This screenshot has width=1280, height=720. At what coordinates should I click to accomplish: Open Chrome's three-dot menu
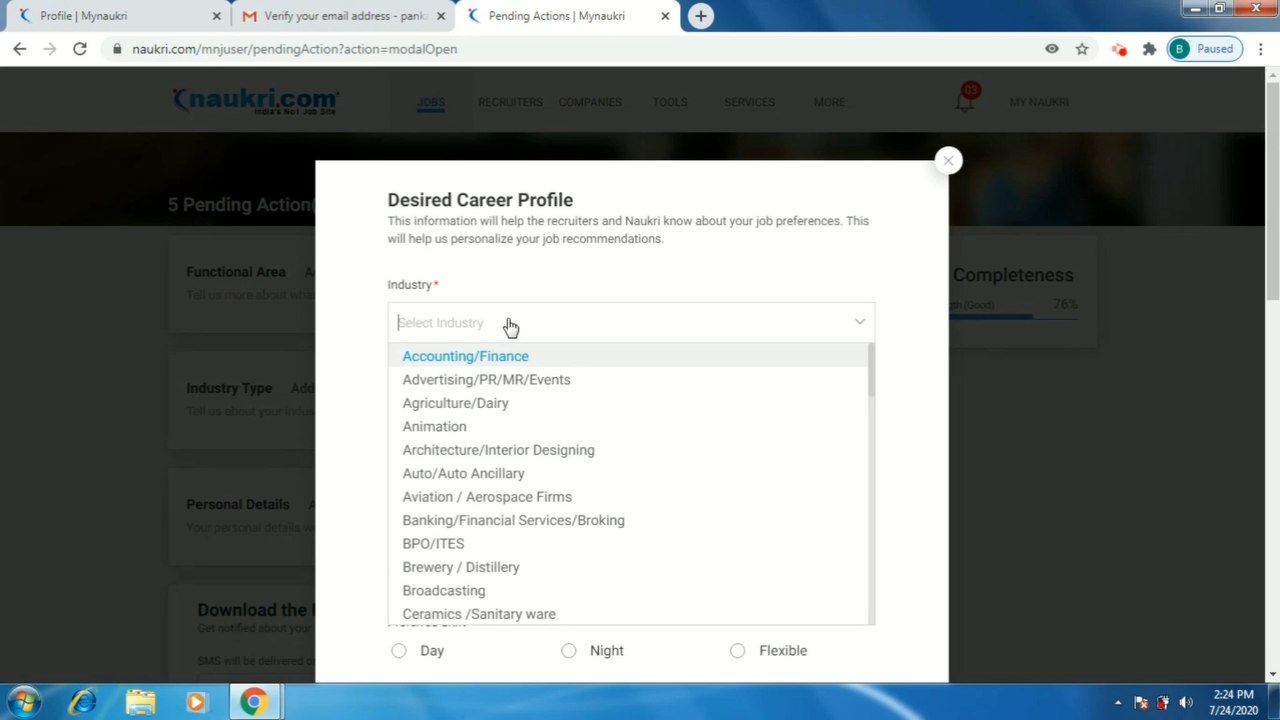[x=1261, y=49]
